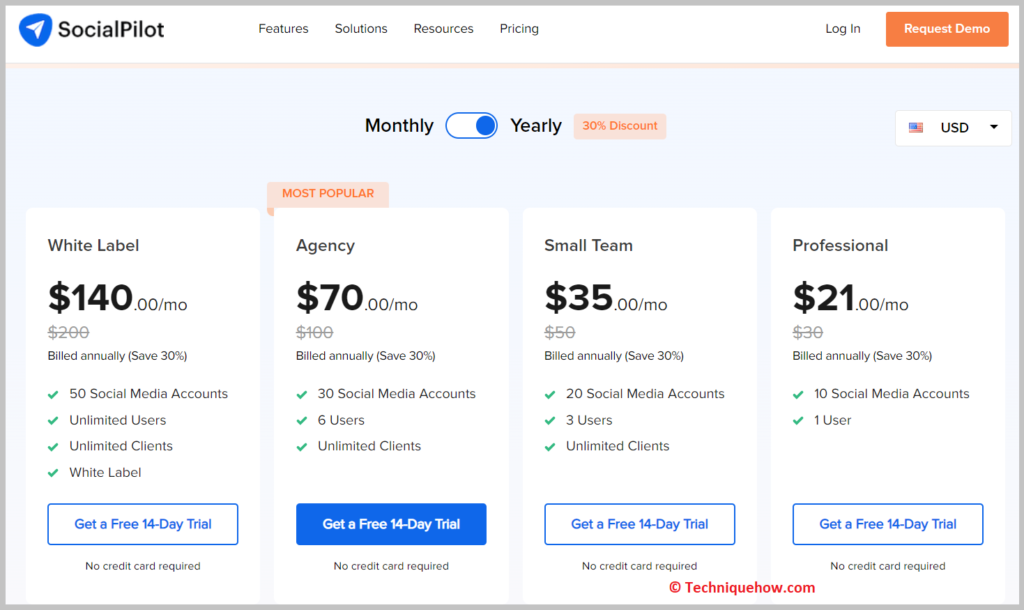The width and height of the screenshot is (1024, 610).
Task: Click '30 Social Media Accounts' text
Action: click(397, 394)
